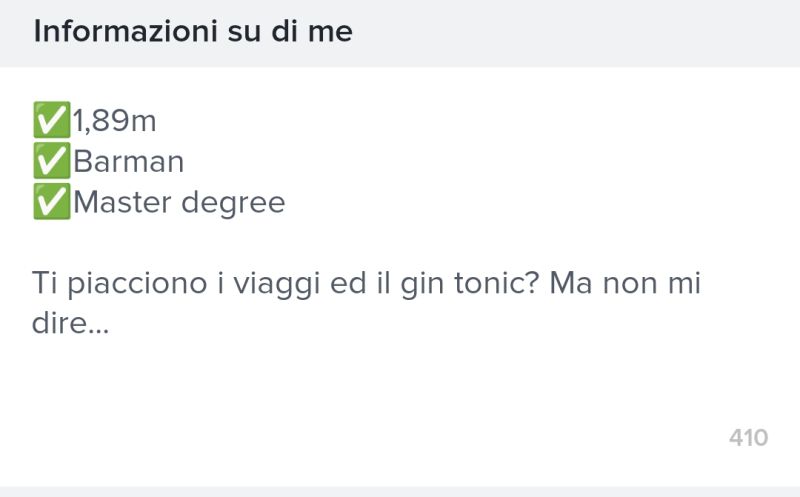Image resolution: width=800 pixels, height=497 pixels.
Task: Click the green checkmark before 1,89m
Action: pyautogui.click(x=52, y=122)
